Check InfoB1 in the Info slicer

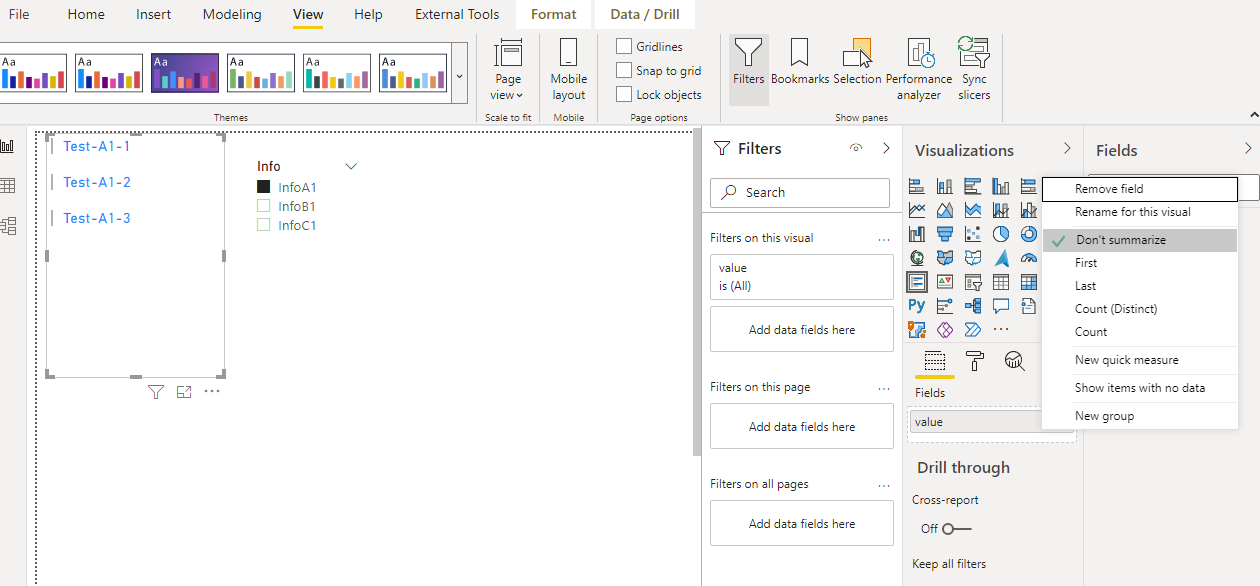point(264,206)
